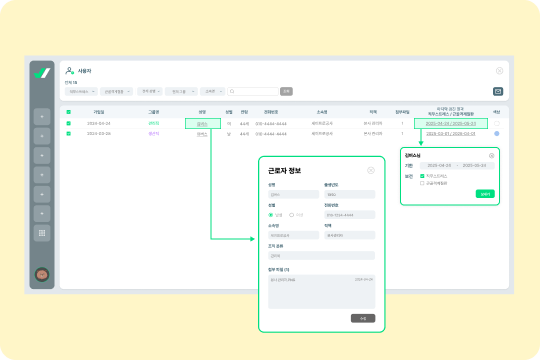
Task: Check the empty checkbox option in the period popup
Action: pyautogui.click(x=422, y=183)
